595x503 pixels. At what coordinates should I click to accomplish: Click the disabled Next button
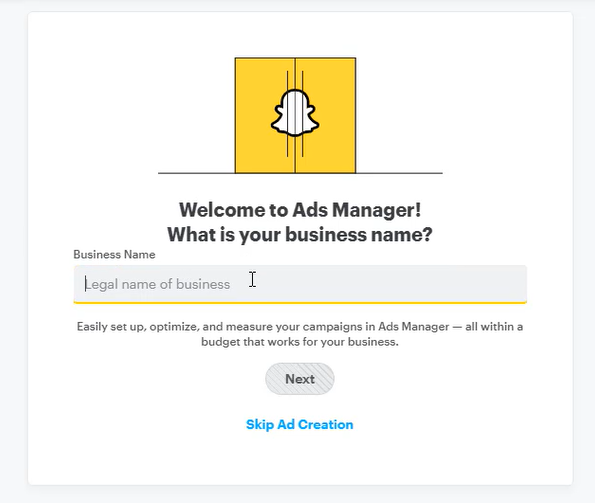300,379
